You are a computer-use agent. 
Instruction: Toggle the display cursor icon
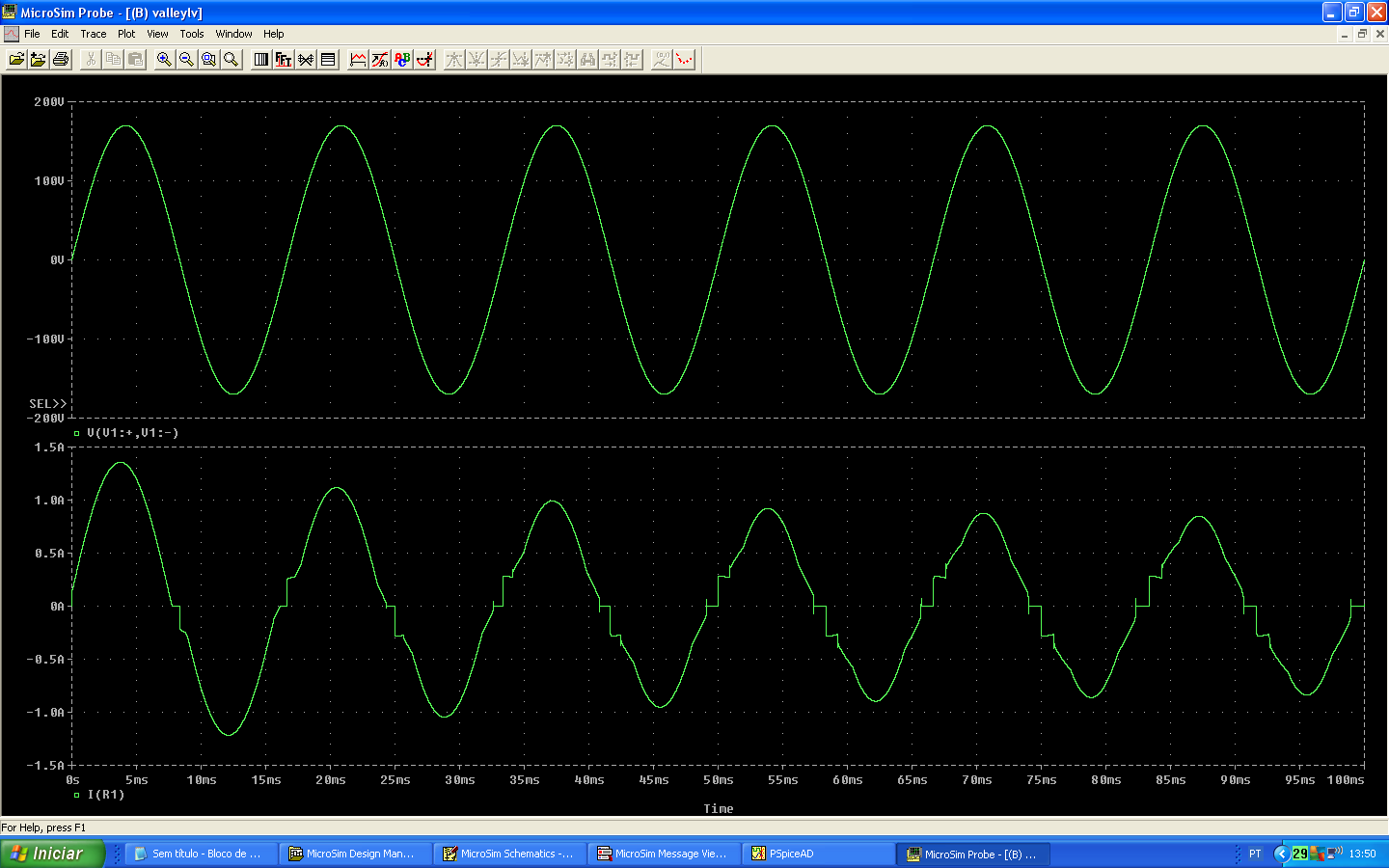click(424, 60)
